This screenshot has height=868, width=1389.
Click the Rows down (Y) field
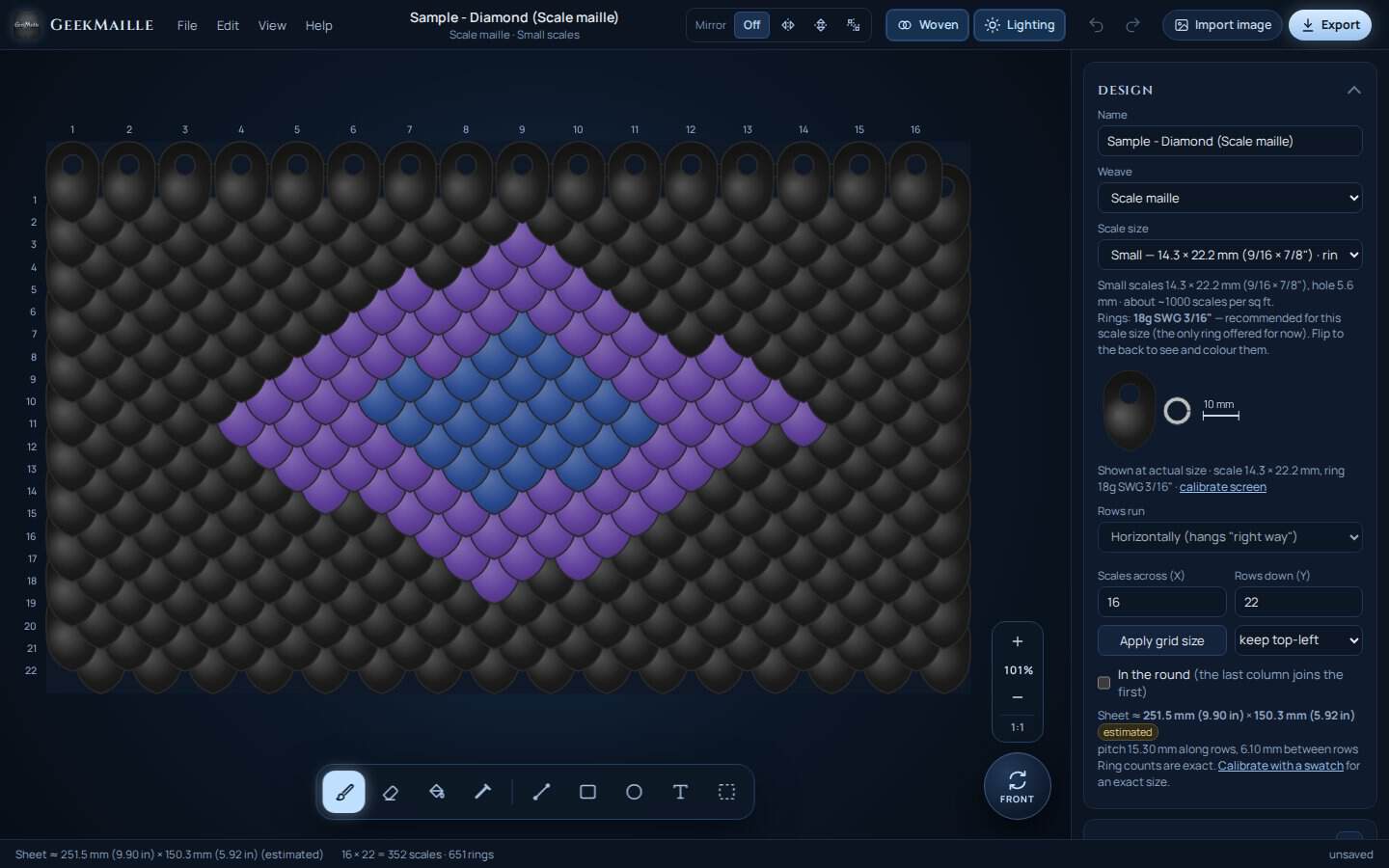[1298, 602]
